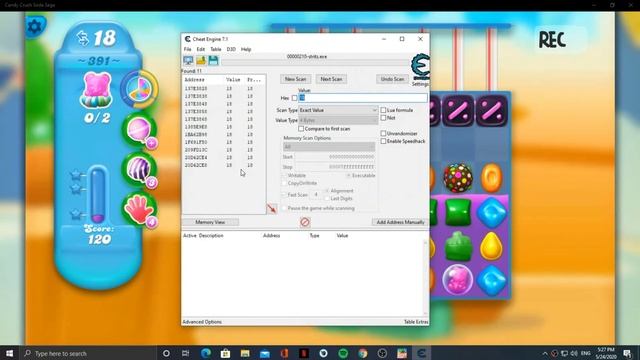Screen dimensions: 640x360
Task: Select the Last Digits radio button
Action: point(327,198)
